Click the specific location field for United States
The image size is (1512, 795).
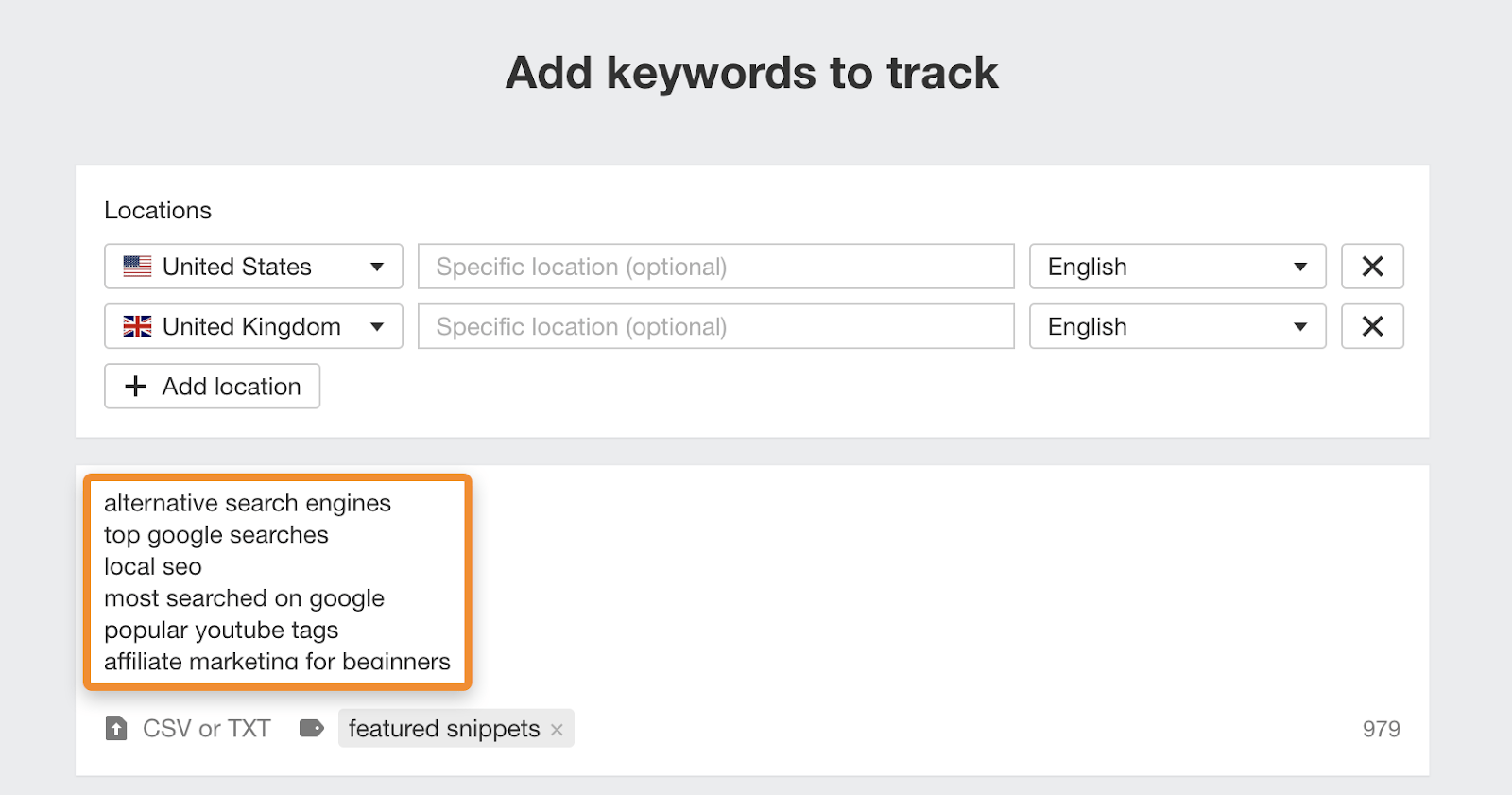(x=715, y=266)
